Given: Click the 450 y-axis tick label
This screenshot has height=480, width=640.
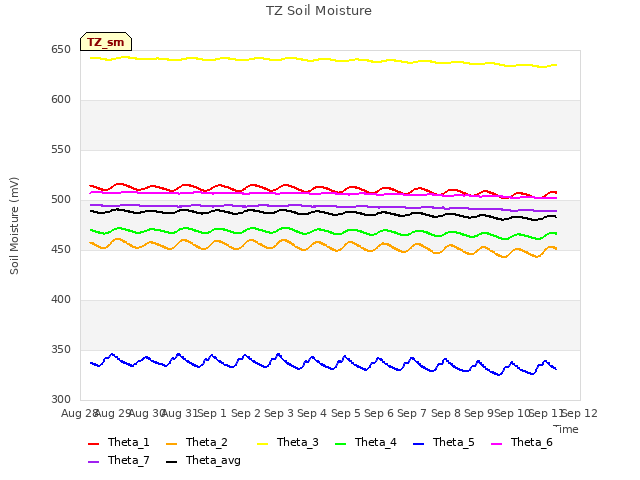Looking at the screenshot, I should [x=61, y=249].
